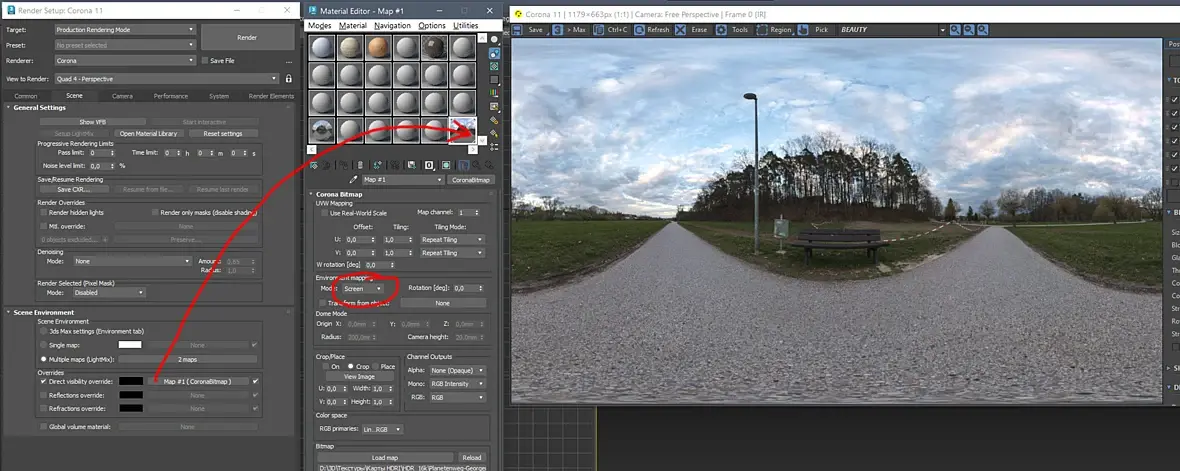Image resolution: width=1180 pixels, height=471 pixels.
Task: Click Show Shaded Material in Viewport icon
Action: pyautogui.click(x=446, y=165)
